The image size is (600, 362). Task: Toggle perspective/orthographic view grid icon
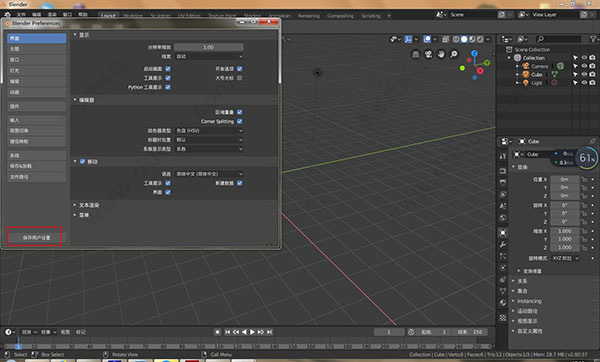416,54
